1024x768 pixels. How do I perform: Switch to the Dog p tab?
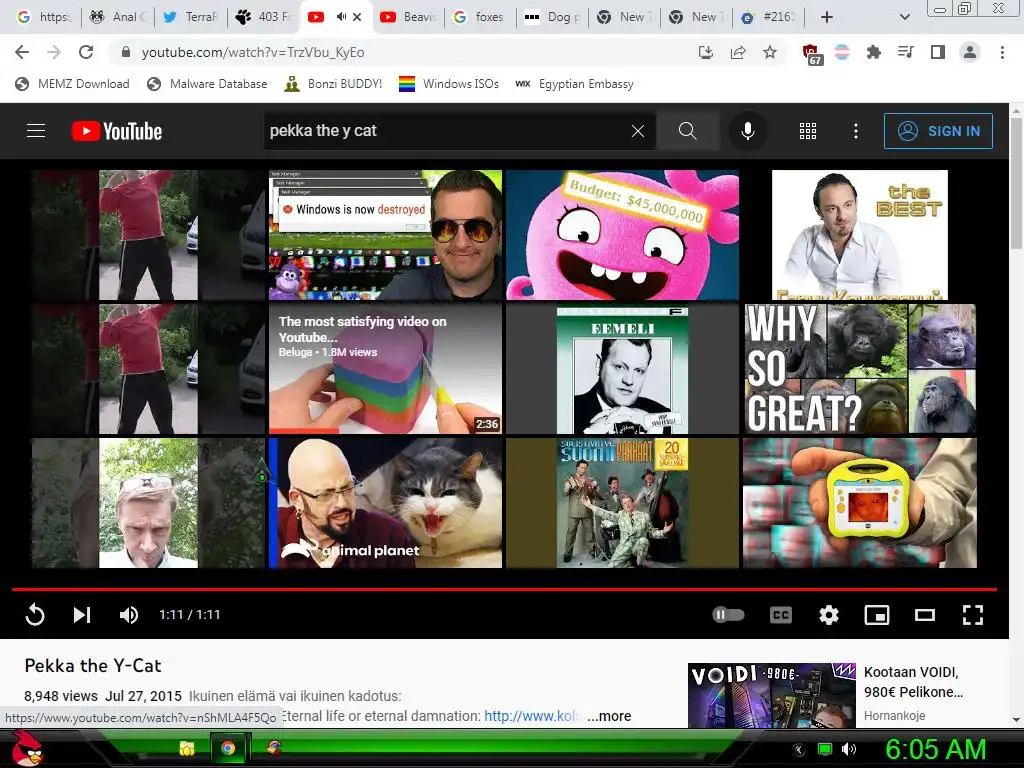tap(552, 17)
